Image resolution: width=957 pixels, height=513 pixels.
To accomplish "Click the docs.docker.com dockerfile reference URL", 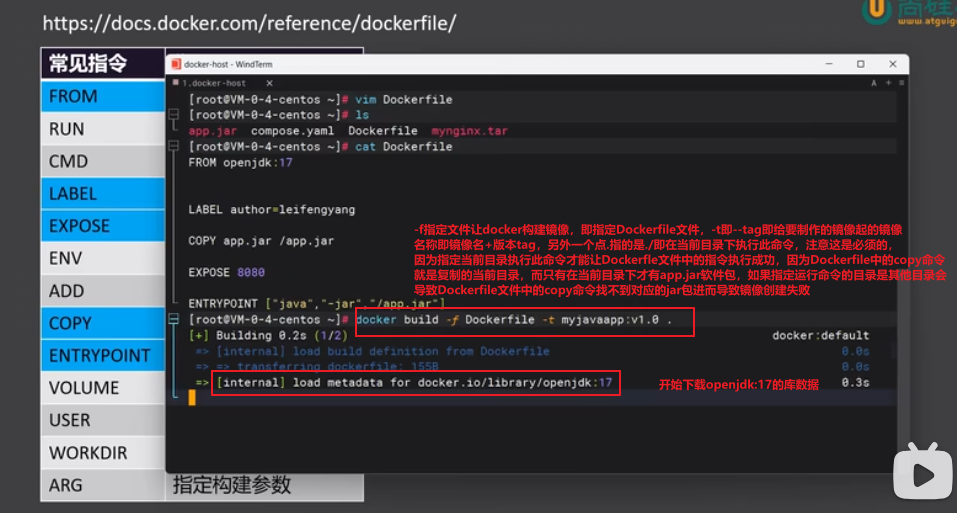I will point(249,23).
